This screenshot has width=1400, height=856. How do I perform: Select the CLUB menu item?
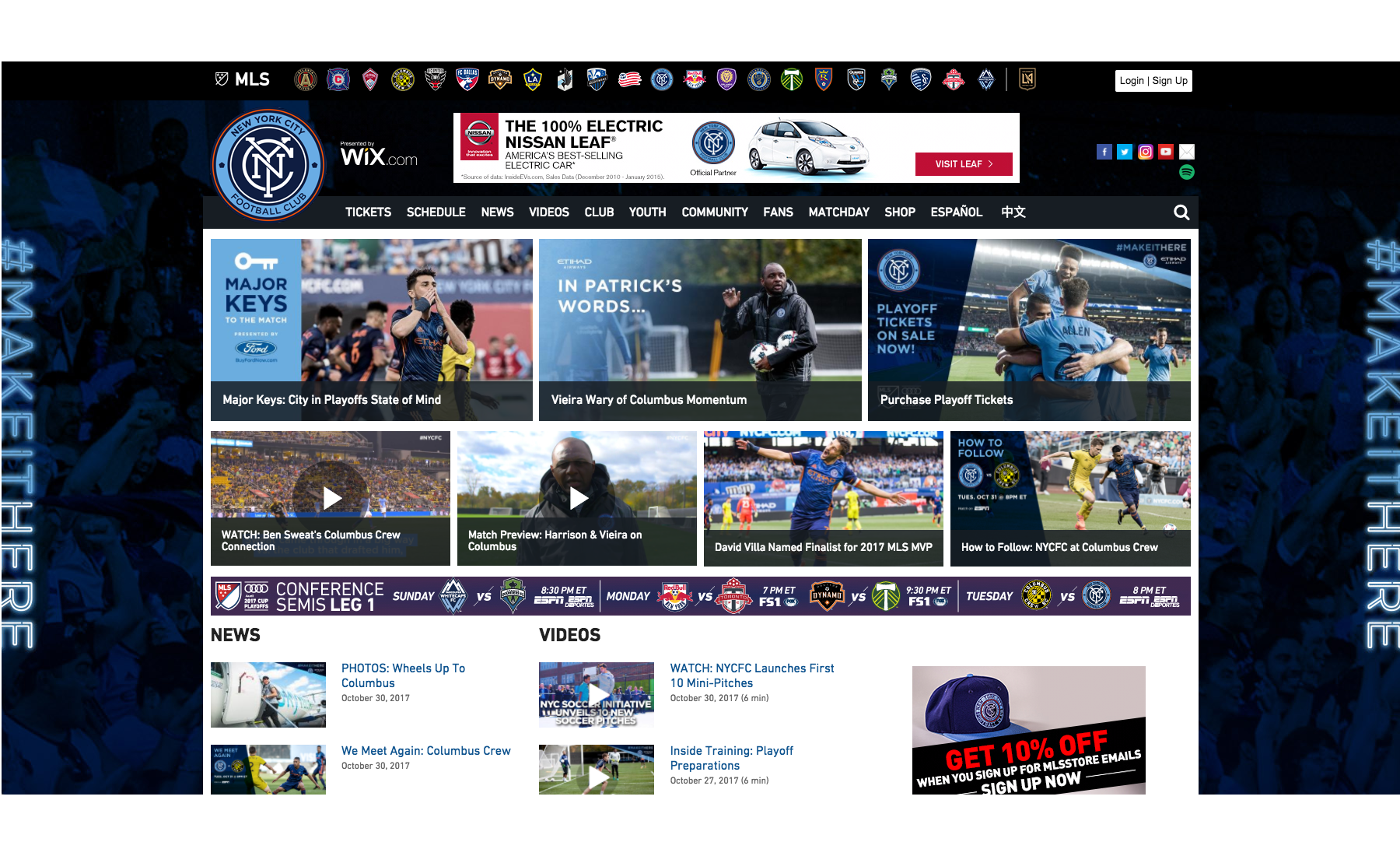pos(600,212)
